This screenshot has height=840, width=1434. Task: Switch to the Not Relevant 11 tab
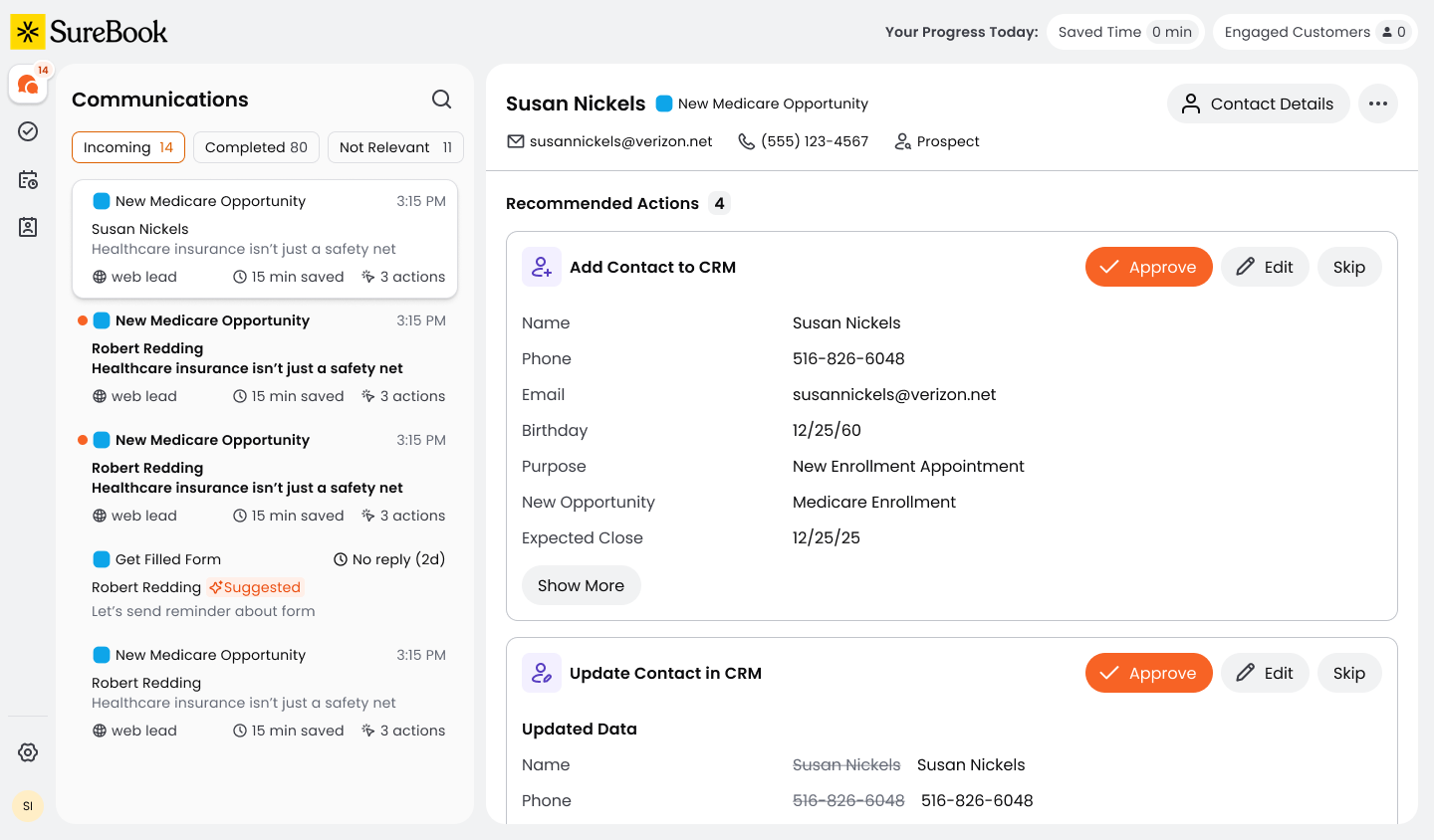click(x=396, y=147)
